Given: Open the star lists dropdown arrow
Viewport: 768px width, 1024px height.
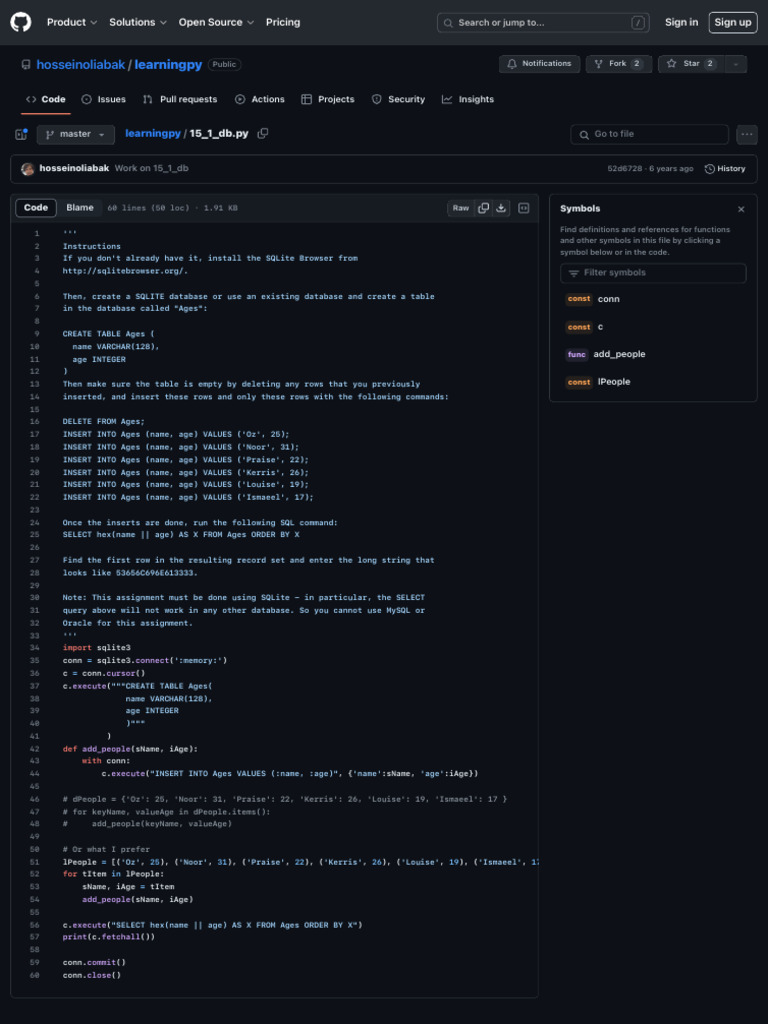Looking at the screenshot, I should pos(736,64).
